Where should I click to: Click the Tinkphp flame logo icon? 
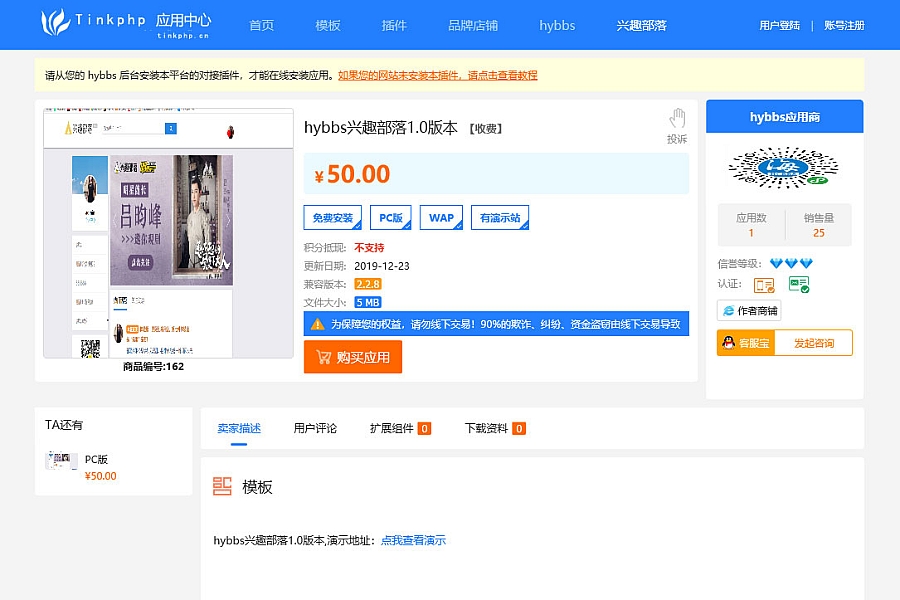tap(55, 22)
